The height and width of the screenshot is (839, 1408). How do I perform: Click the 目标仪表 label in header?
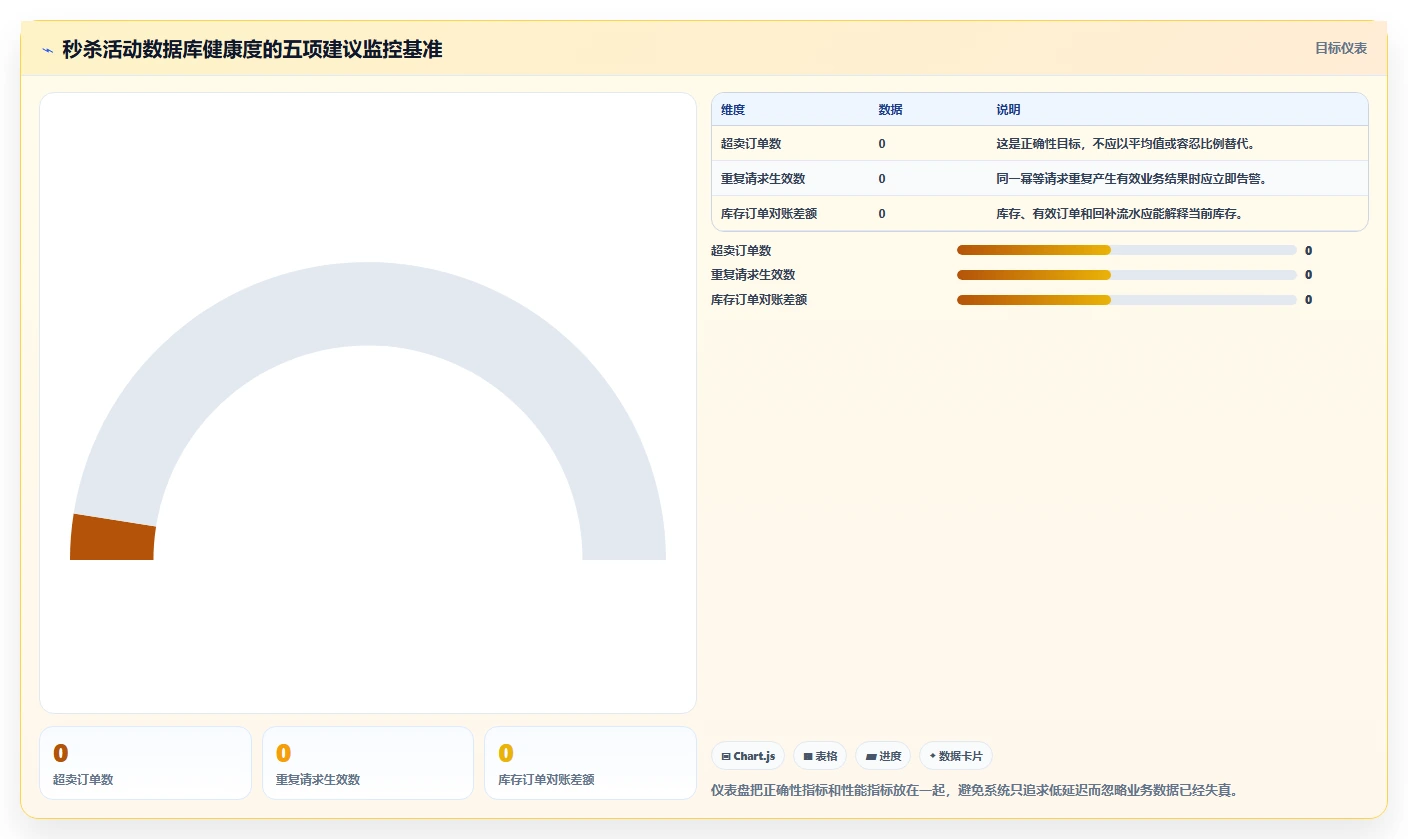click(x=1341, y=48)
